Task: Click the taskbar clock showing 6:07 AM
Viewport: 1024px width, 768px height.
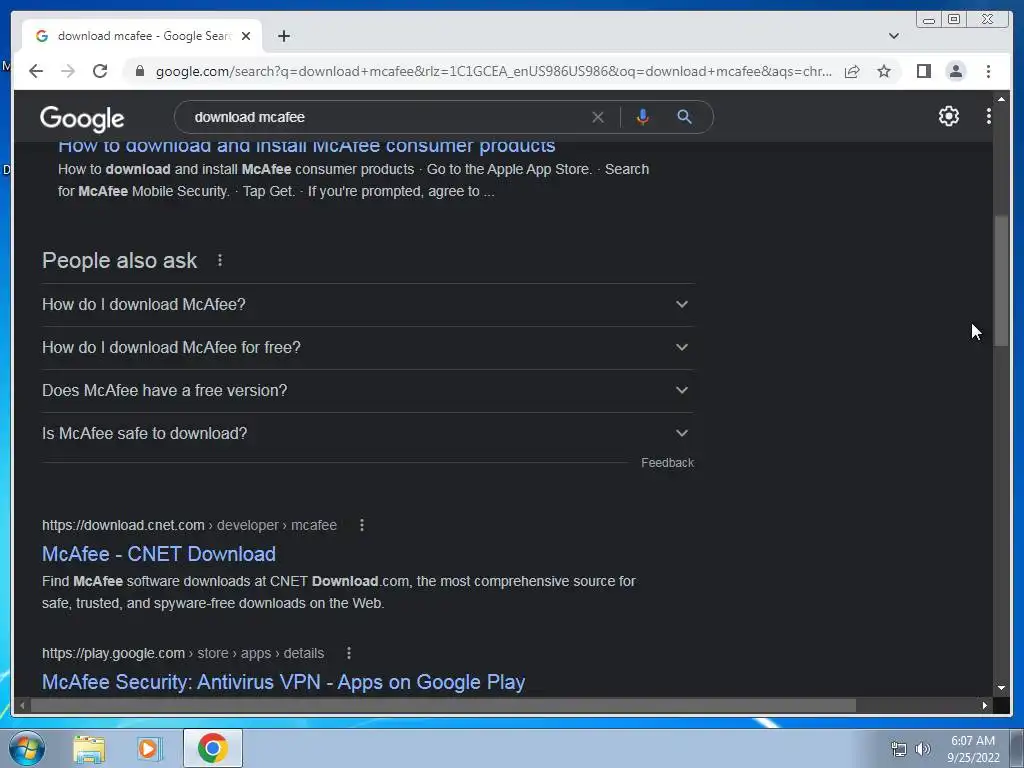Action: coord(973,749)
